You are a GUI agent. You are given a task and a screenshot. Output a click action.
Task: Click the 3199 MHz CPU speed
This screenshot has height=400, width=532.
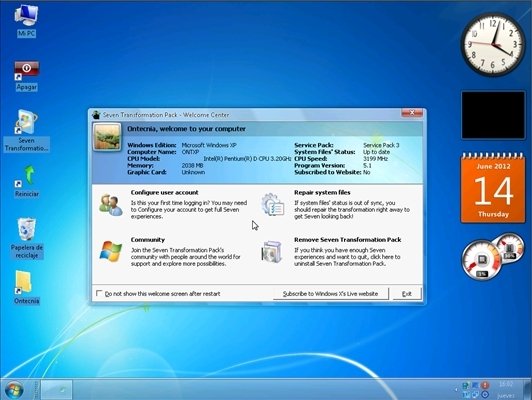point(375,159)
